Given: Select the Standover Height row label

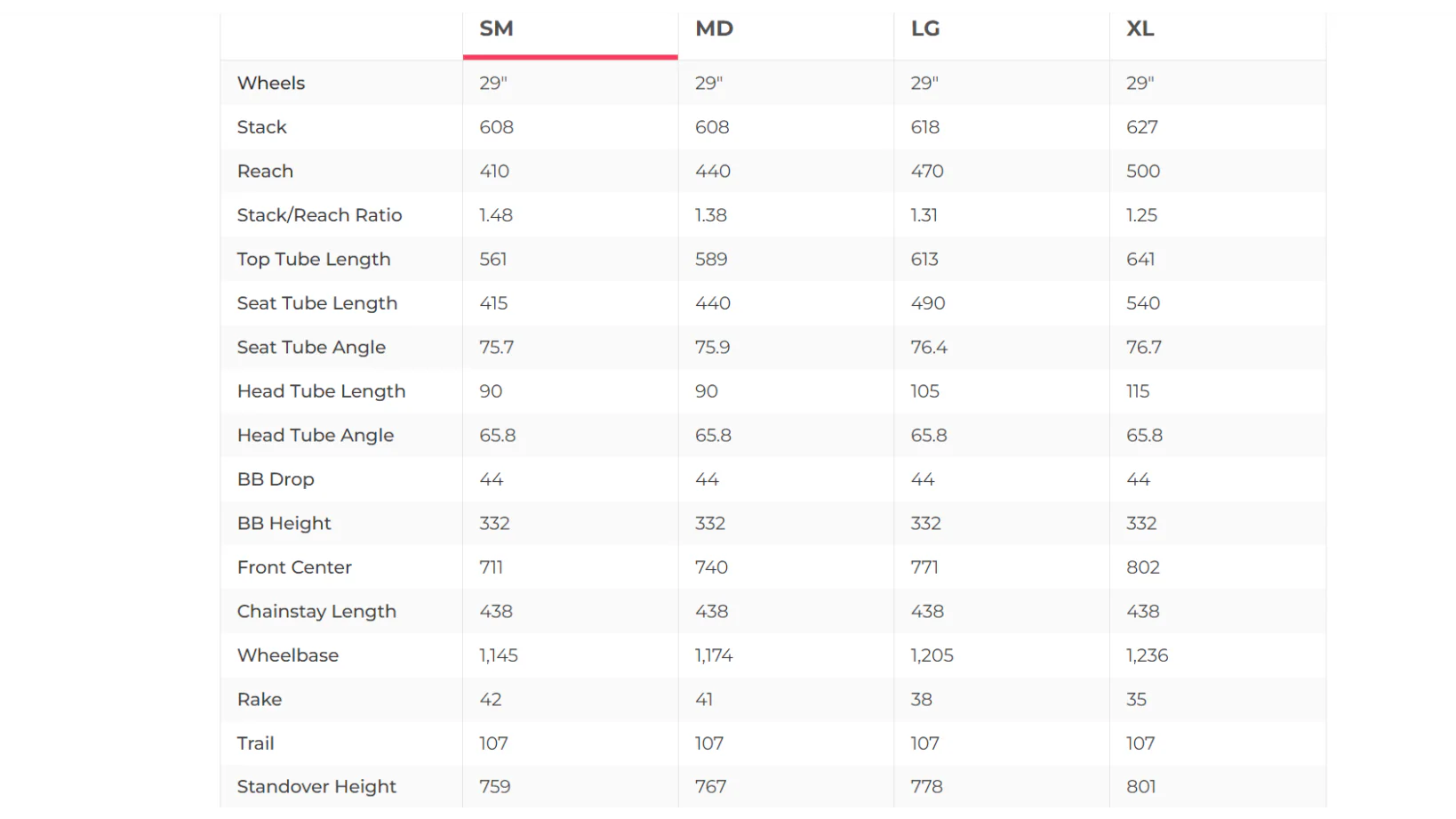Looking at the screenshot, I should pyautogui.click(x=316, y=787).
